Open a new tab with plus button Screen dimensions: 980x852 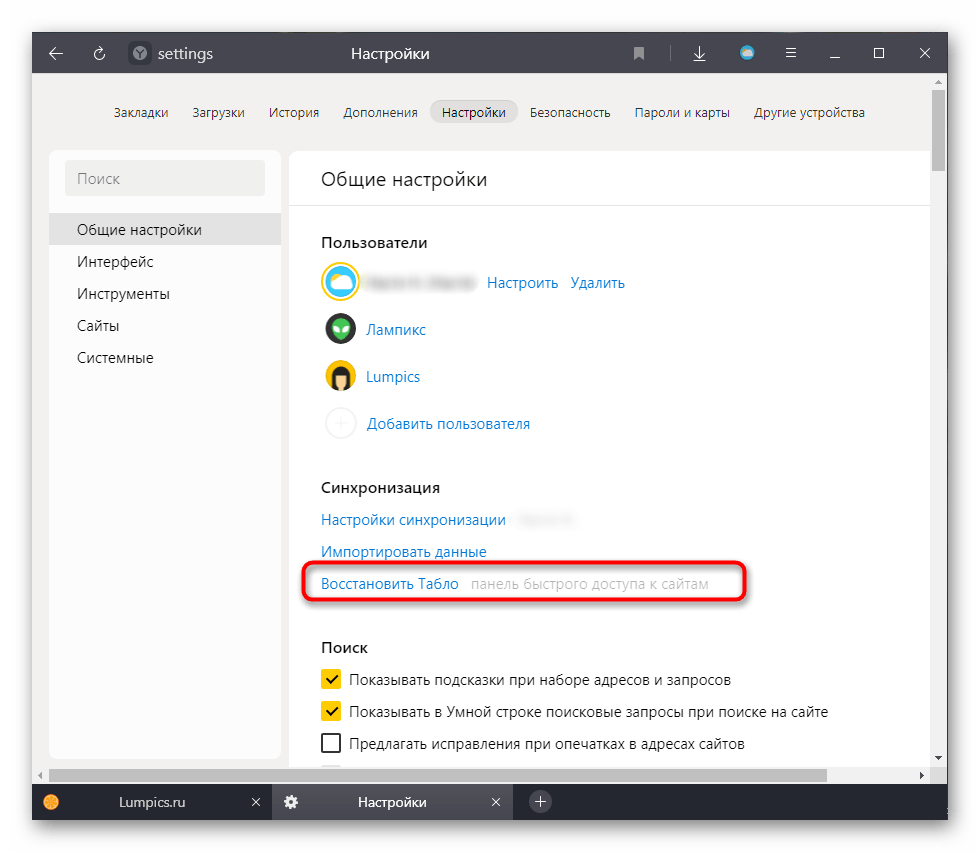(x=540, y=802)
